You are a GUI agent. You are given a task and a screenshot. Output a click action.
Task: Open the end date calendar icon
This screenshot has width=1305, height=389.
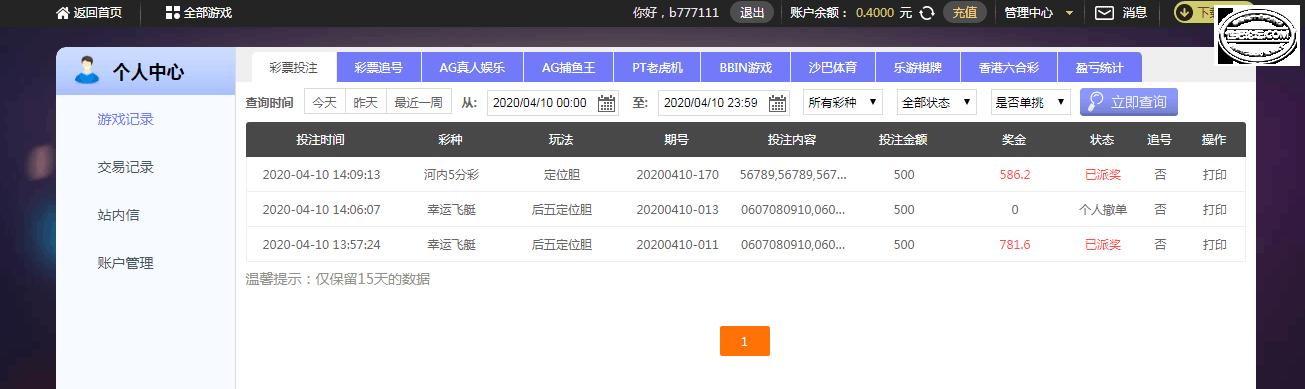pos(778,102)
